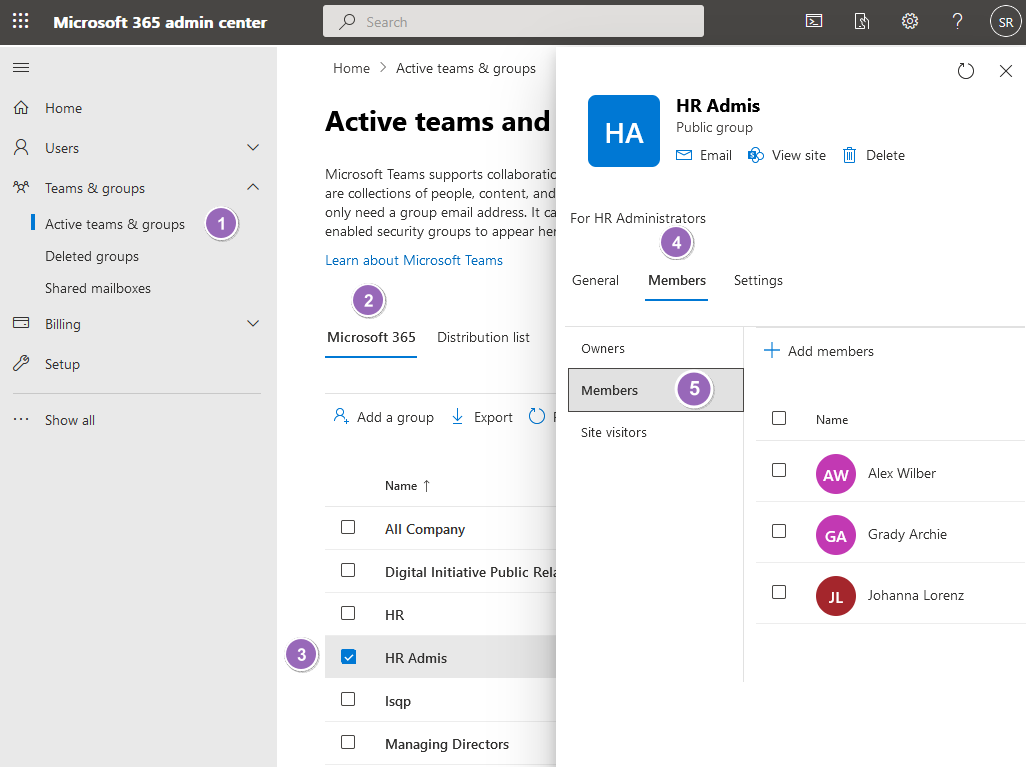Screen dimensions: 1026x767
Task: Close the HR Admis details panel
Action: [x=1006, y=71]
